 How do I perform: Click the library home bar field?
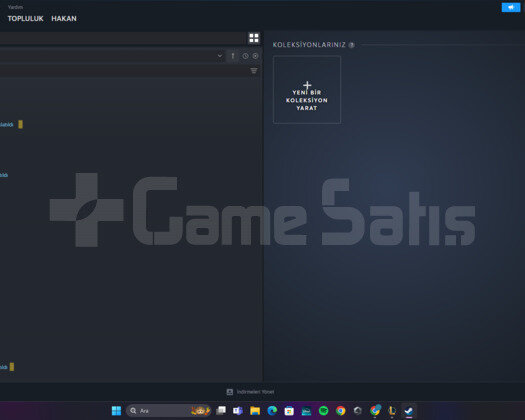point(123,38)
